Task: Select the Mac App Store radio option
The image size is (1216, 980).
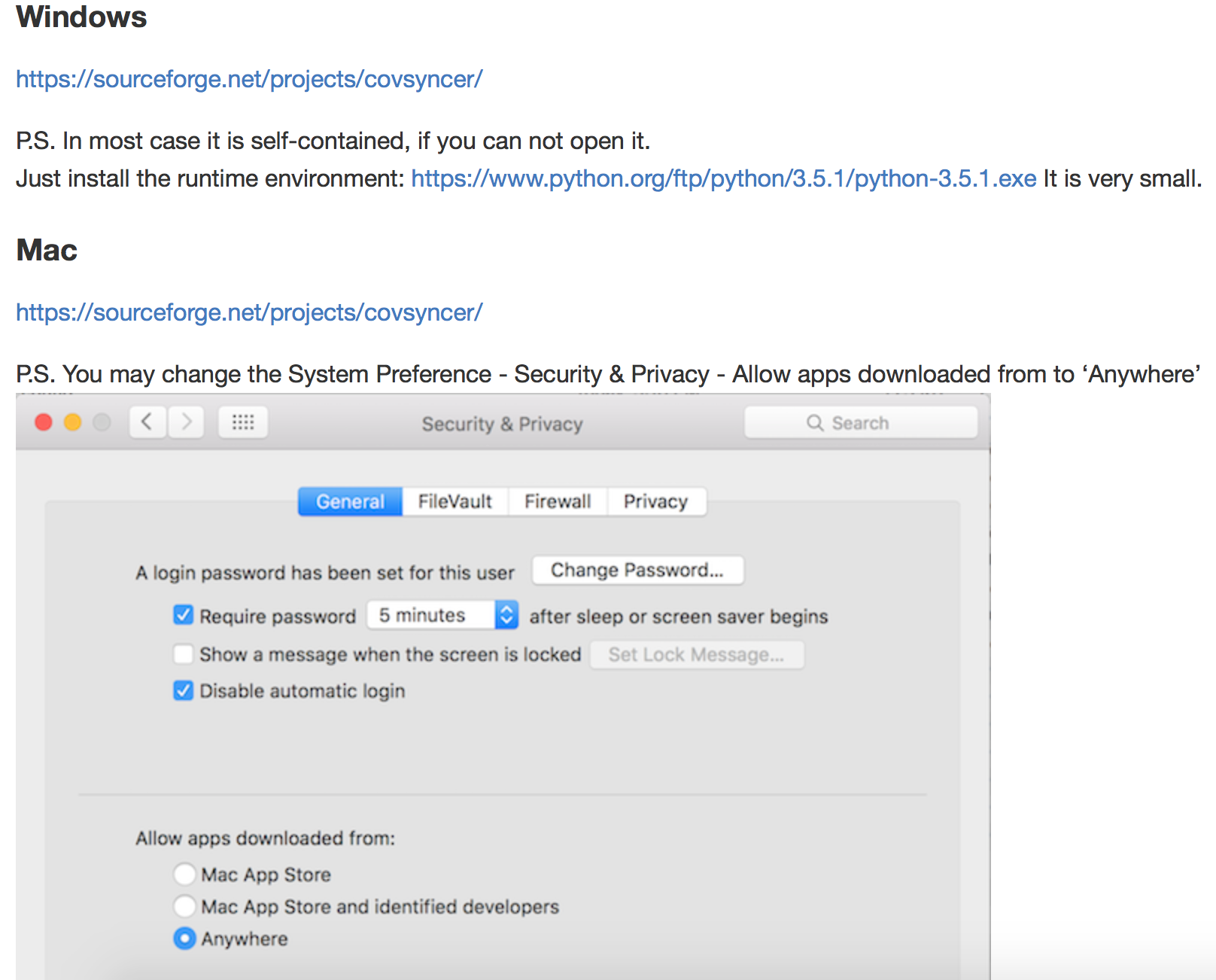Action: click(x=184, y=874)
